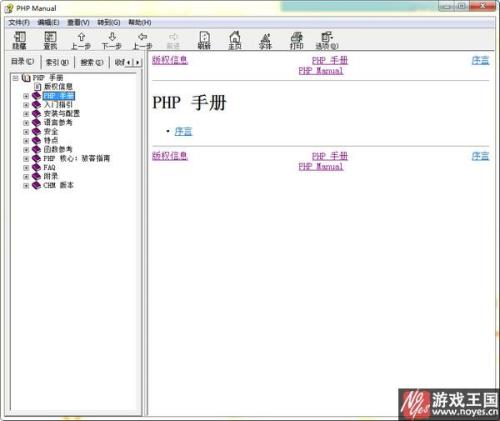
Task: Expand the 函数参考 node
Action: pos(26,150)
